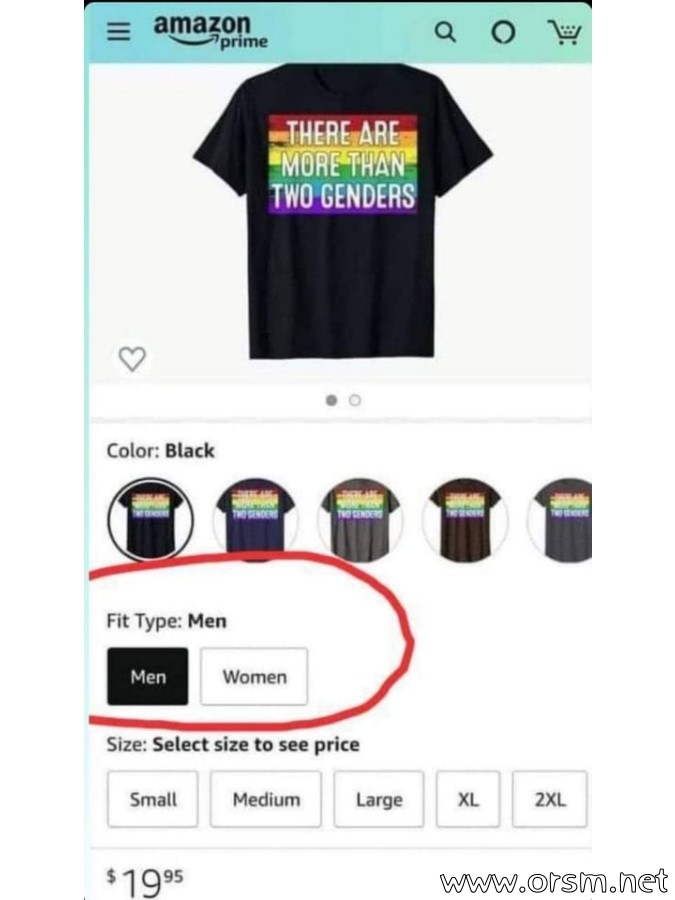Choose size Medium
This screenshot has width=675, height=900.
pos(266,799)
